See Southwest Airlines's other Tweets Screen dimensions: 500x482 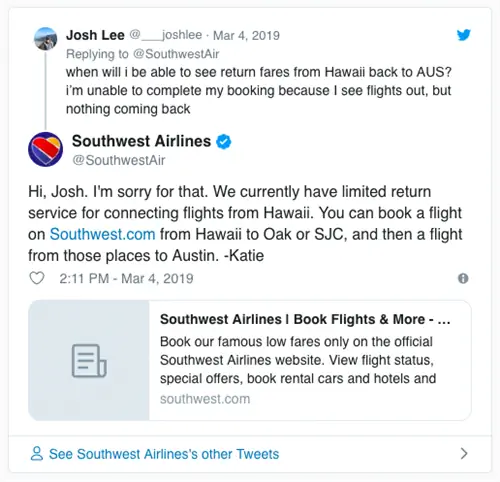pos(164,454)
